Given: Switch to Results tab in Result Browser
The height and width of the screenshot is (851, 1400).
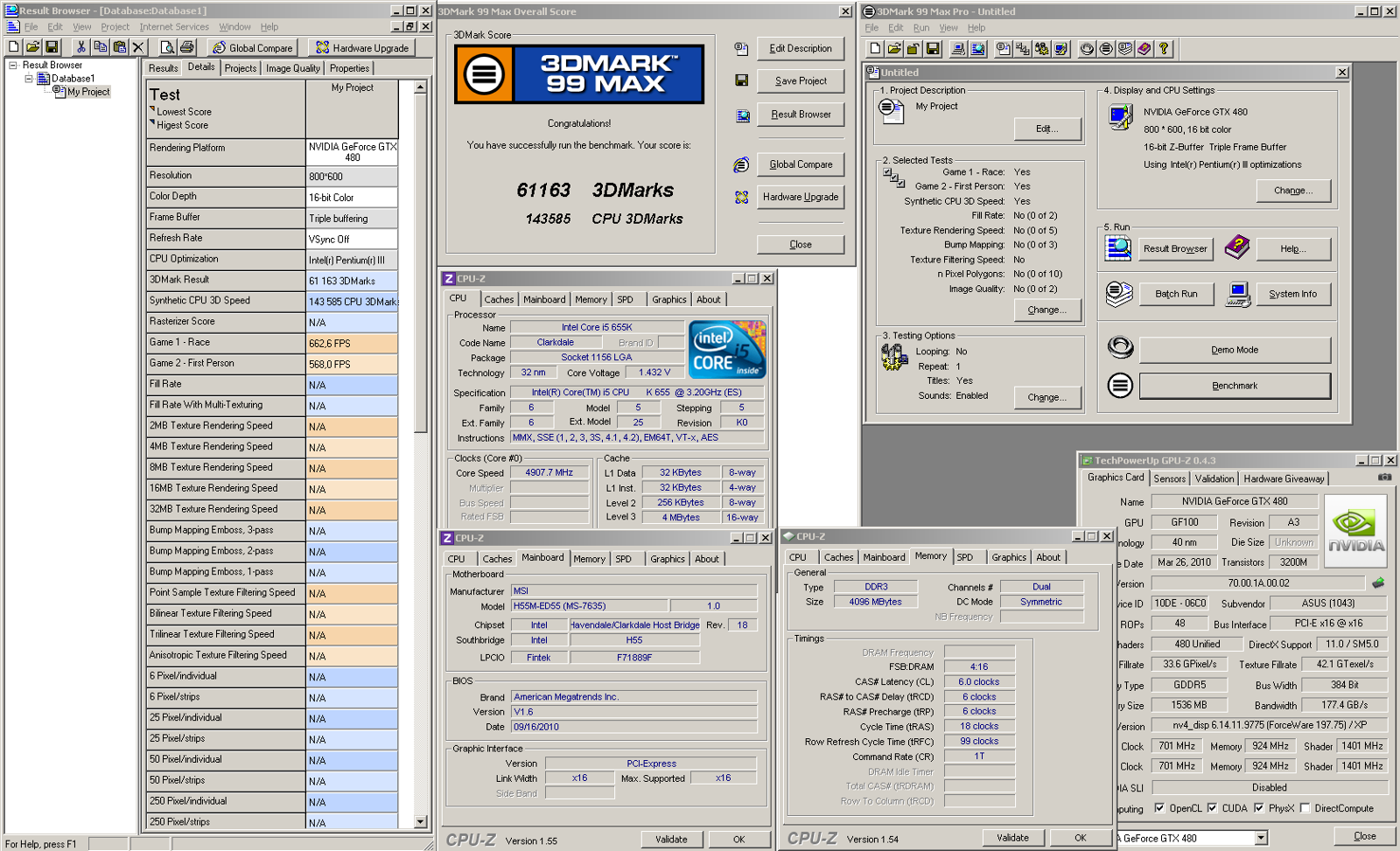Looking at the screenshot, I should 163,68.
